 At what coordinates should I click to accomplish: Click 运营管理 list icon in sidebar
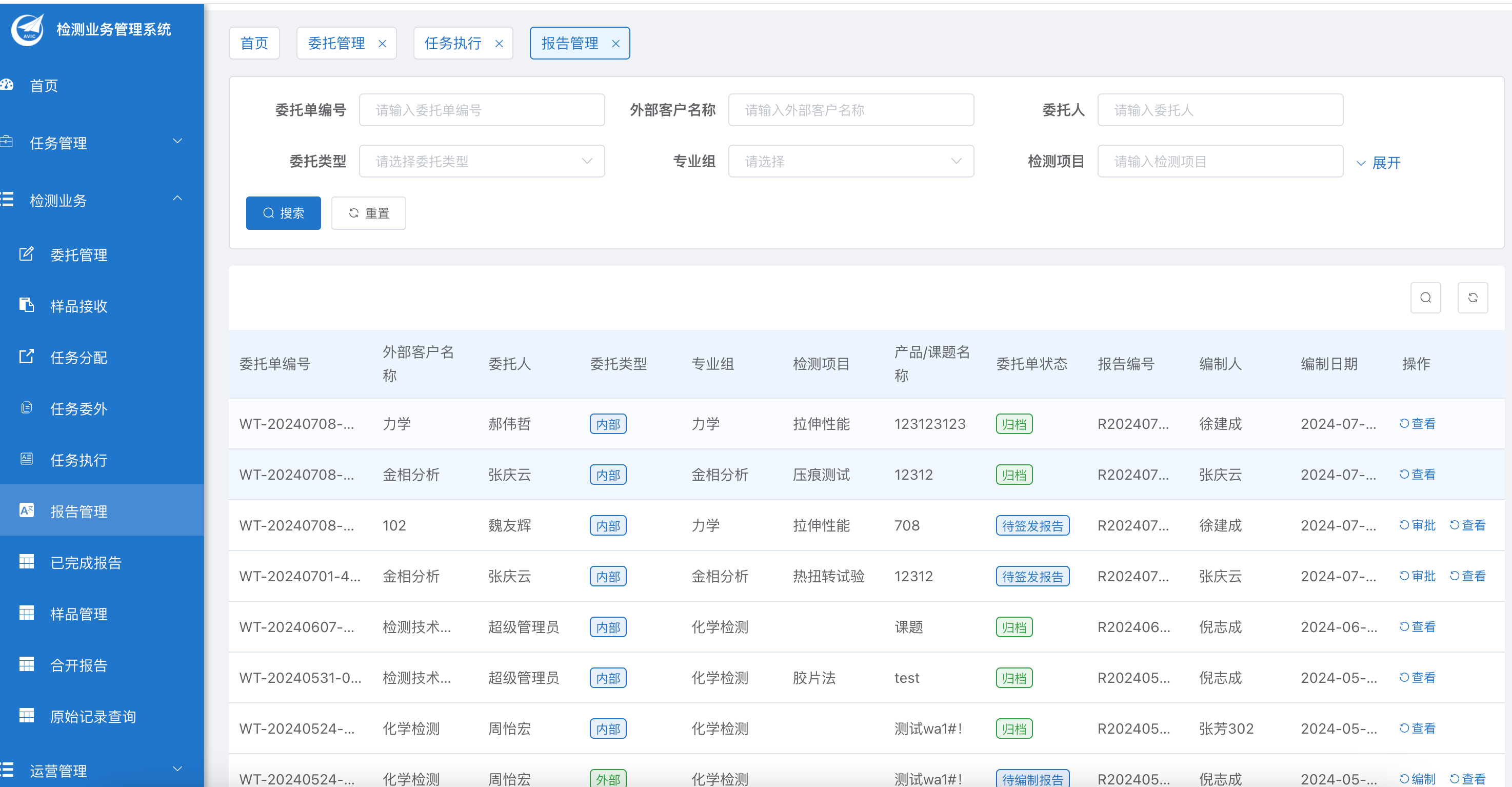[7, 770]
